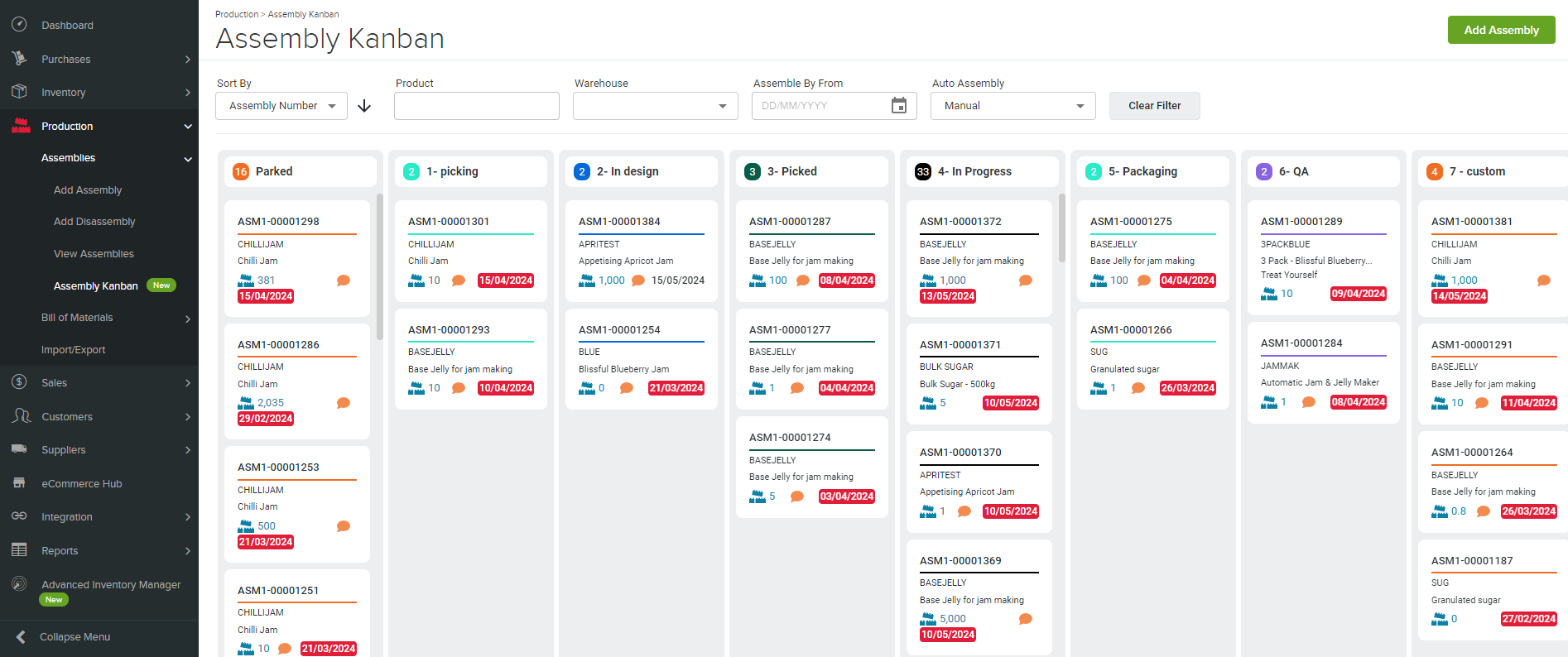Click the Collapse Menu arrow icon
This screenshot has width=1568, height=657.
(x=22, y=636)
